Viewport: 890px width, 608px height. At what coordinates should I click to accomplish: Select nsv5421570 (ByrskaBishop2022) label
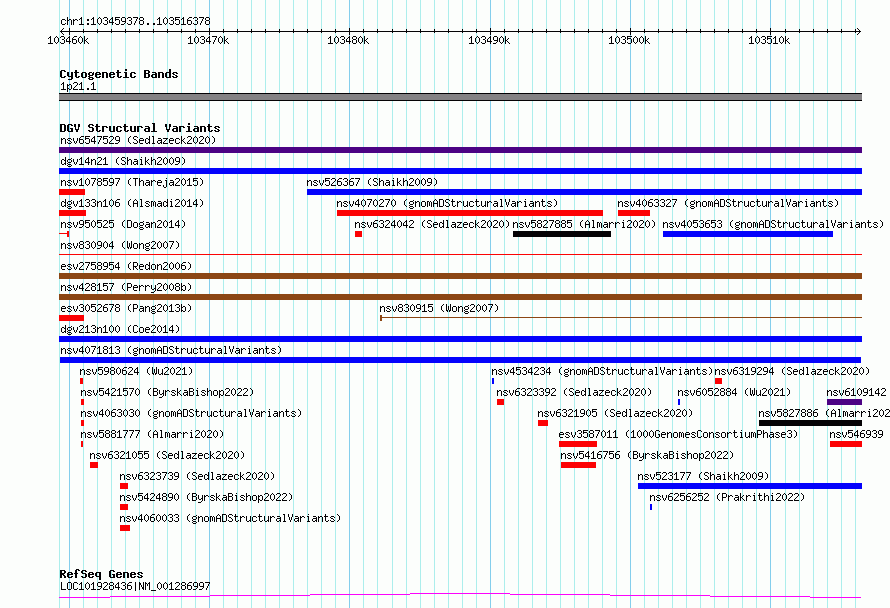coord(167,392)
